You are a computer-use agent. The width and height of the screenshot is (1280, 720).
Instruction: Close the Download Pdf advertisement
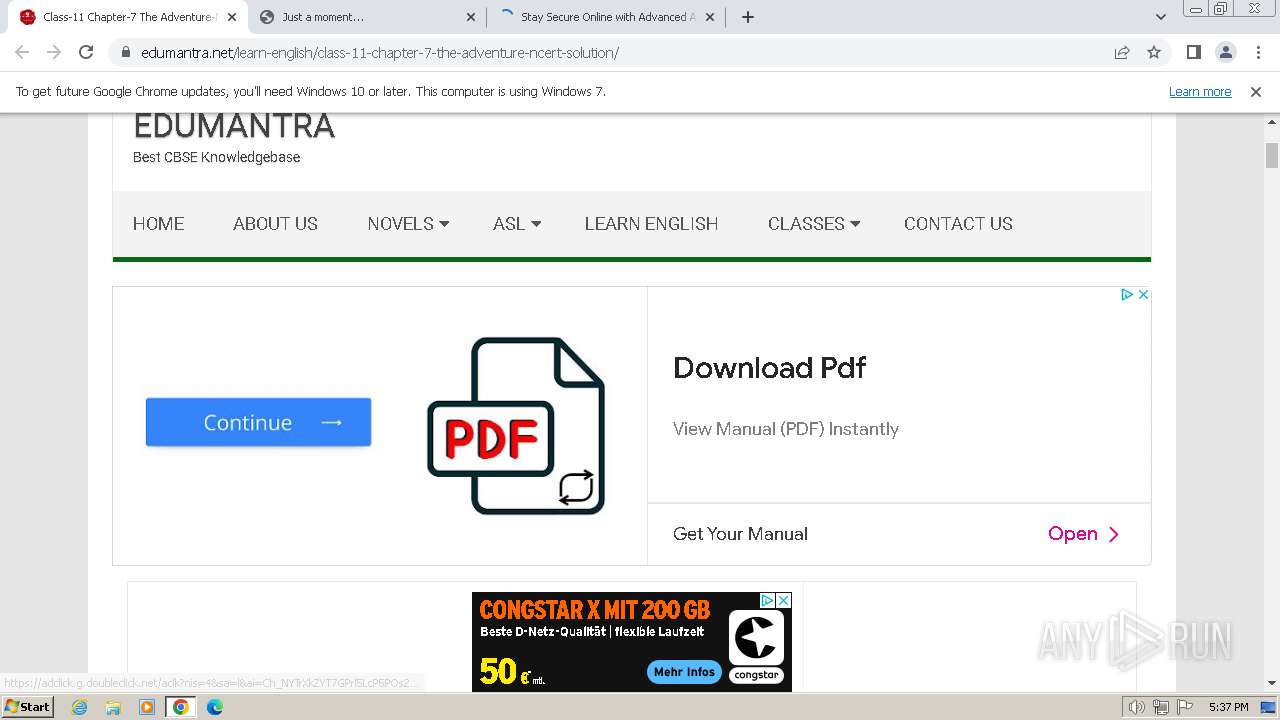1143,294
